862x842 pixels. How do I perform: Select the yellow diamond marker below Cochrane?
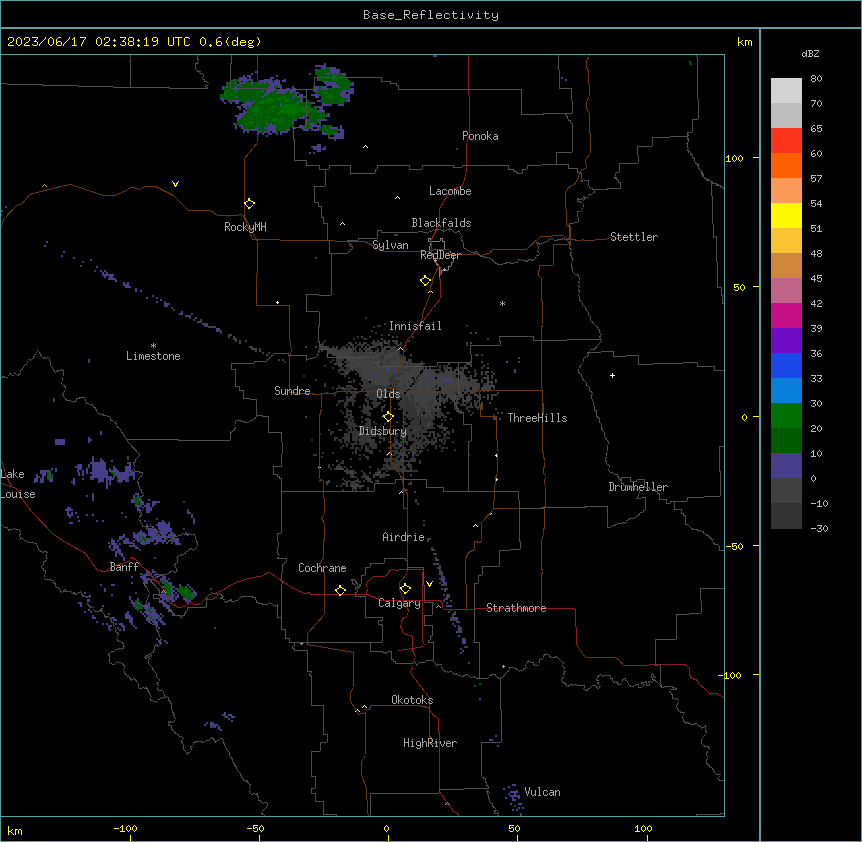(340, 590)
